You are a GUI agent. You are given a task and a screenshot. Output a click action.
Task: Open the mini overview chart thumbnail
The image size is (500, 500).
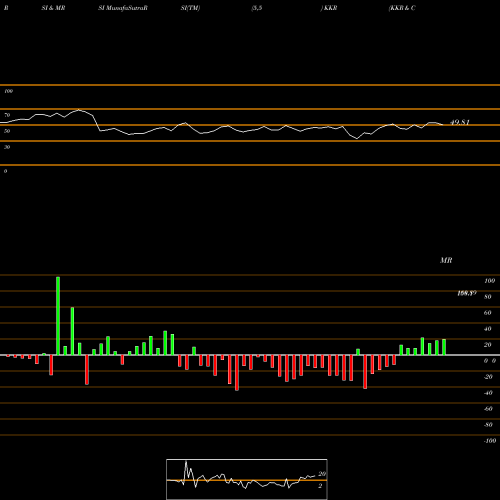point(247,479)
